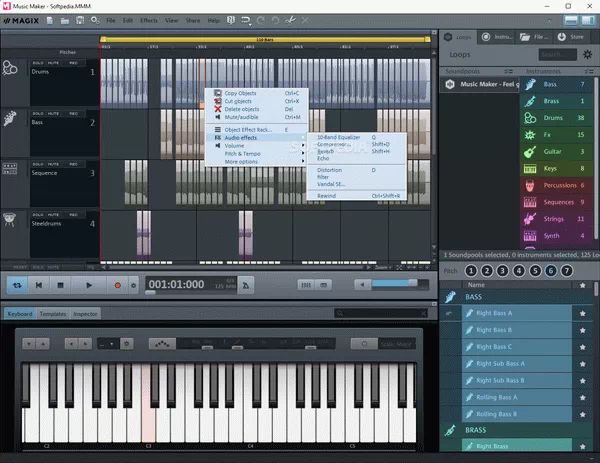Click Rewind in the effects submenu
This screenshot has height=463, width=600.
click(x=356, y=196)
